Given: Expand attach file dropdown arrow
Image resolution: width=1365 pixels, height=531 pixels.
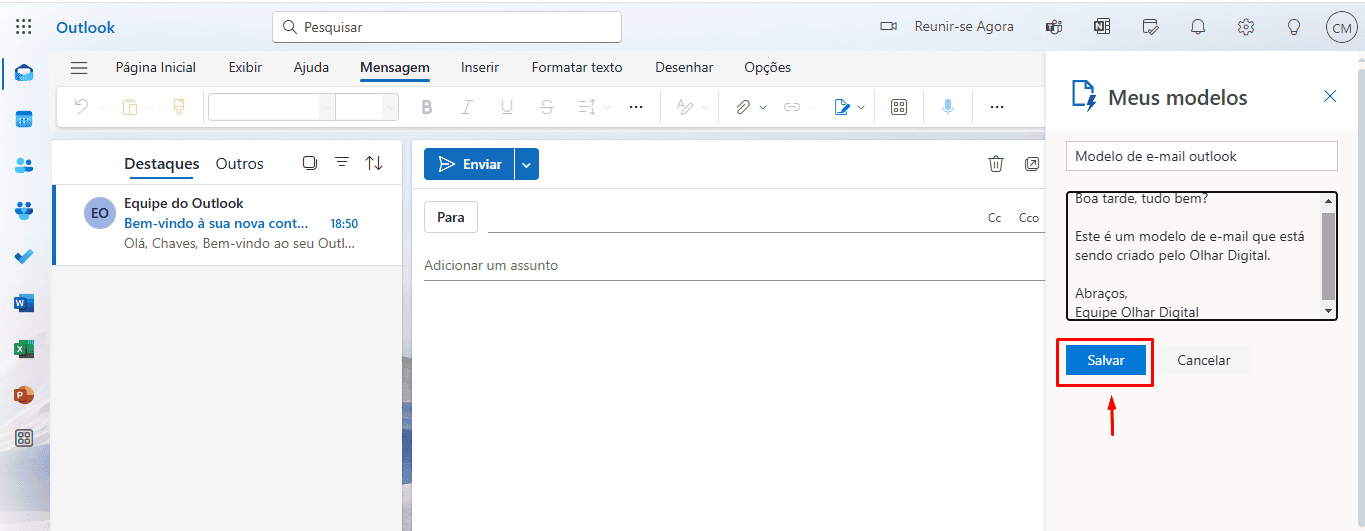Looking at the screenshot, I should [763, 107].
